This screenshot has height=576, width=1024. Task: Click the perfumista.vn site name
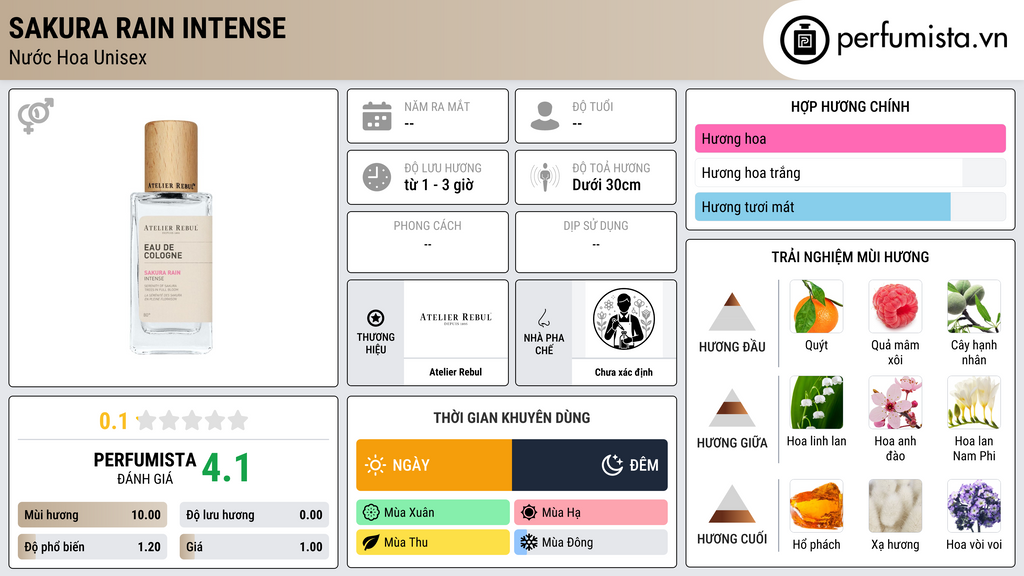tap(922, 38)
